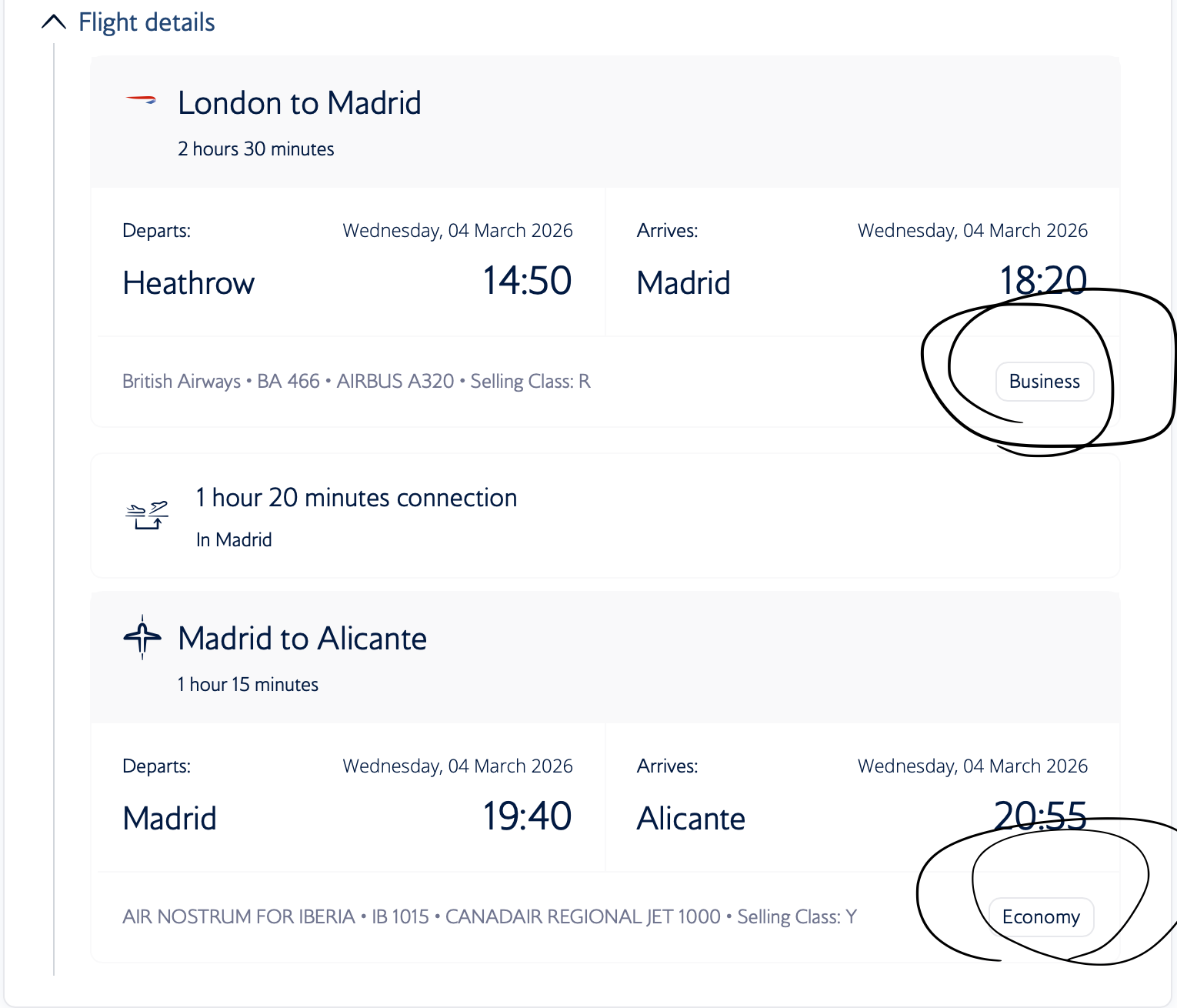Click the Heathrow departure airport
This screenshot has height=1008, width=1177.
[188, 283]
